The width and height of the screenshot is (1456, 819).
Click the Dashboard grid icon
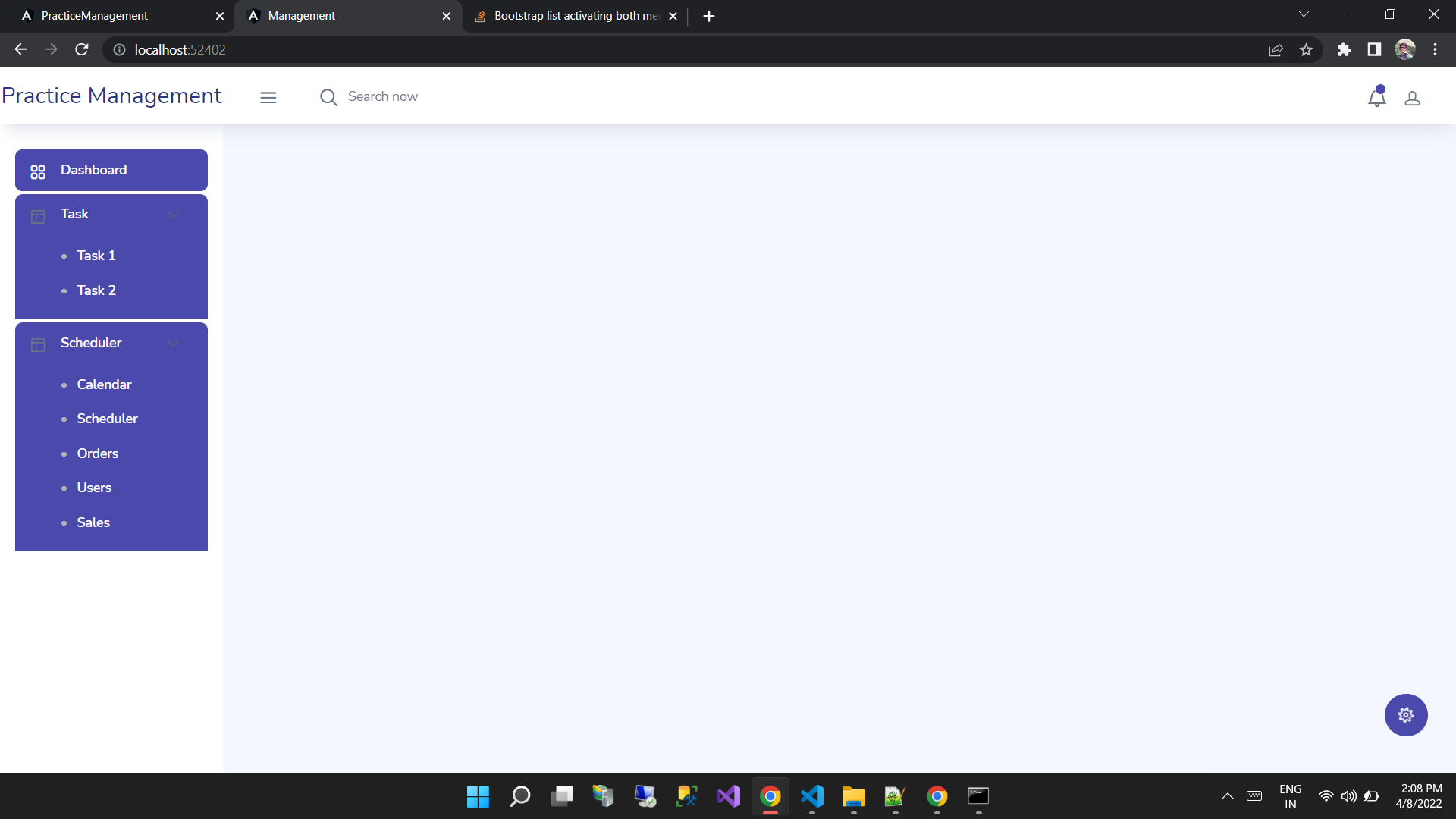tap(38, 170)
